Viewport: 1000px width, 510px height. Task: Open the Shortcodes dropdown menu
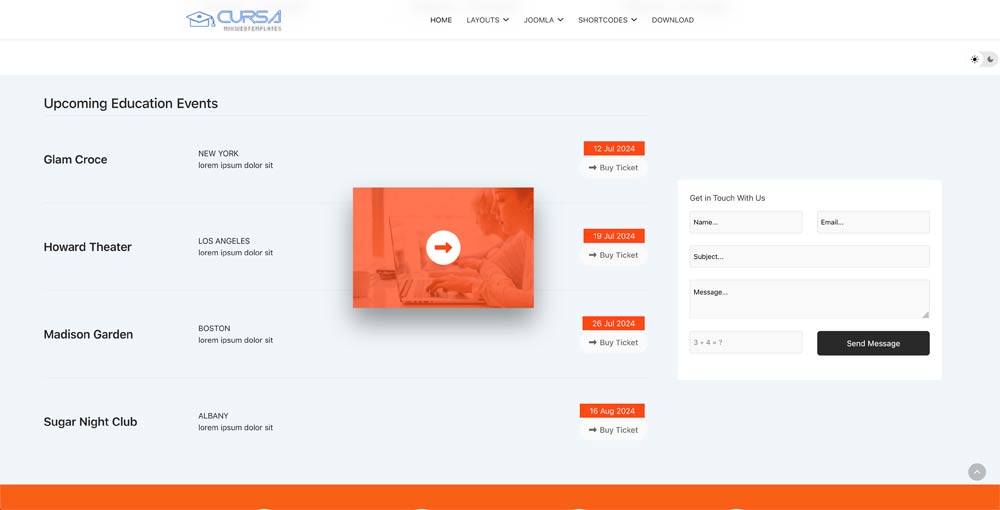[607, 20]
